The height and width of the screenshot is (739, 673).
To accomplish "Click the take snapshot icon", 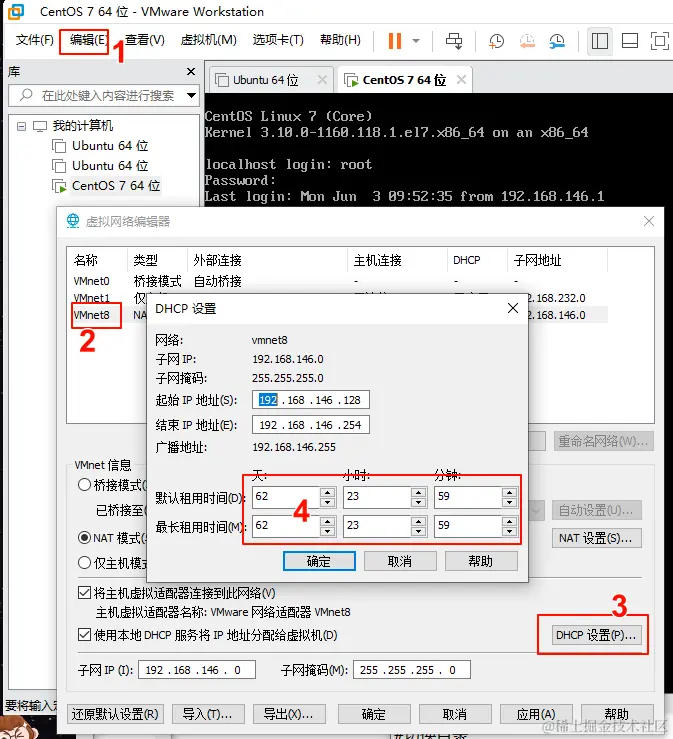I will (496, 41).
